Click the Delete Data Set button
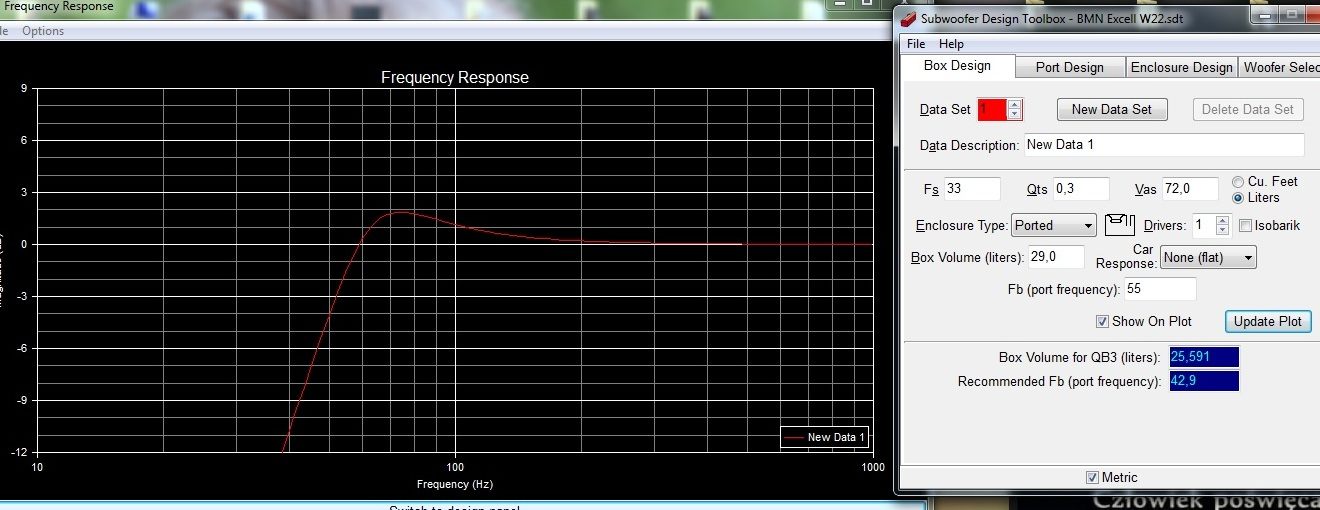Image resolution: width=1320 pixels, height=510 pixels. pos(1248,109)
